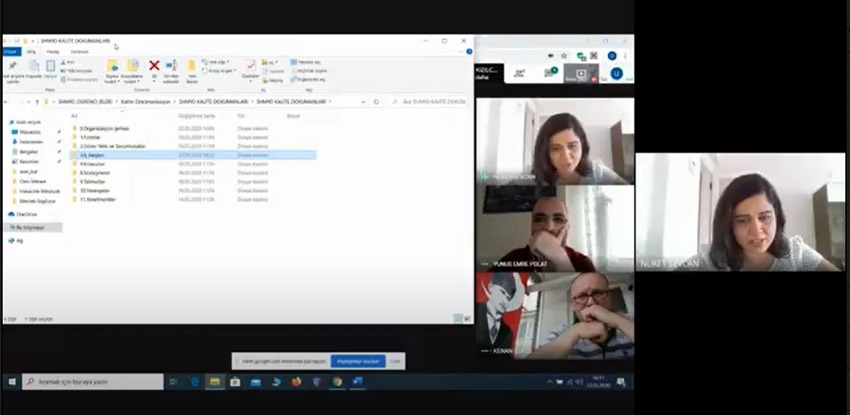Image resolution: width=850 pixels, height=415 pixels.
Task: Open the Copy To (Kopyalama hedefi) dropdown
Action: tap(132, 70)
